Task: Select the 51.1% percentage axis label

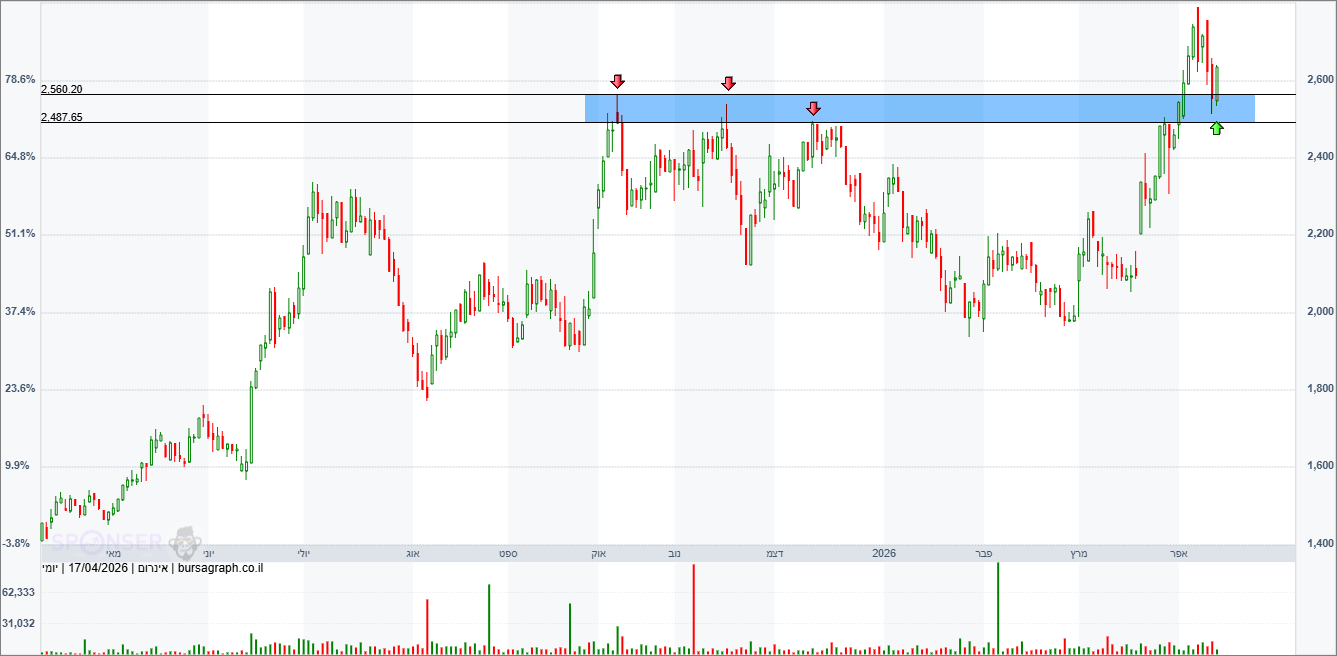Action: 20,233
